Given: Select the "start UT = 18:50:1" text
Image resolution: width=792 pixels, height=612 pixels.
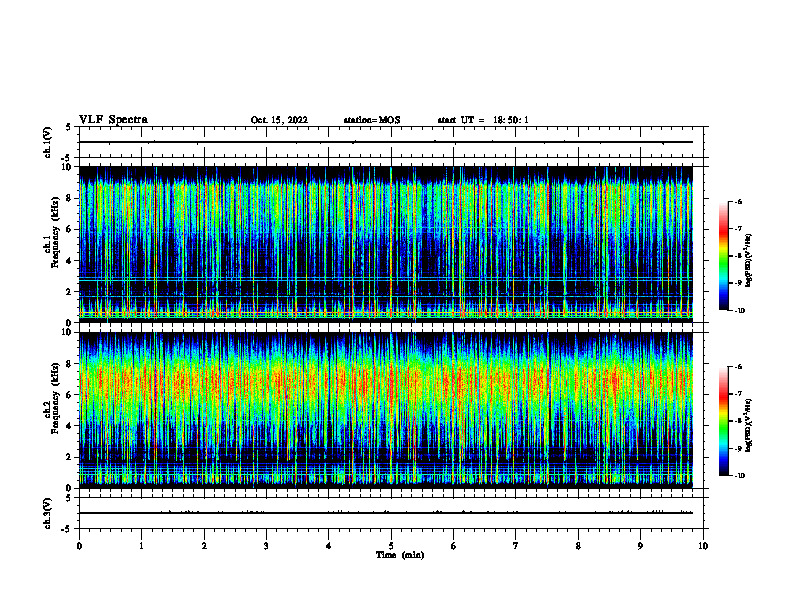Looking at the screenshot, I should (x=483, y=120).
